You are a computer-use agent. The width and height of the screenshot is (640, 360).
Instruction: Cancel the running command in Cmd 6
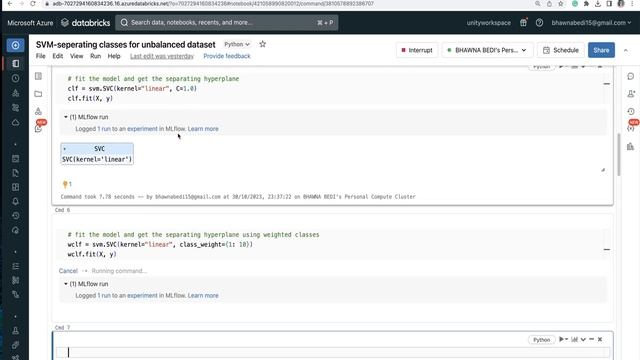pos(68,271)
